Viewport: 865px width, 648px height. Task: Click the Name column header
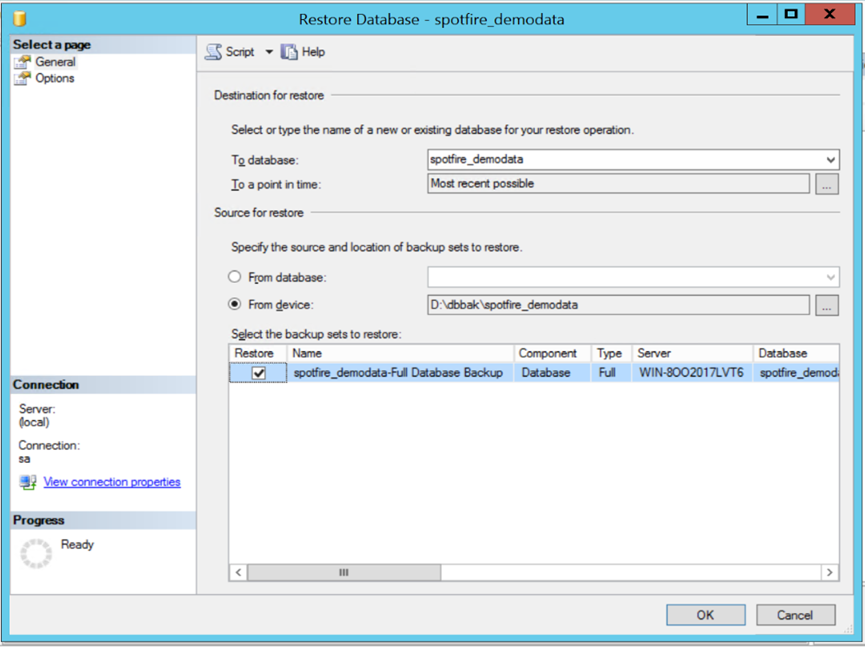click(x=400, y=354)
